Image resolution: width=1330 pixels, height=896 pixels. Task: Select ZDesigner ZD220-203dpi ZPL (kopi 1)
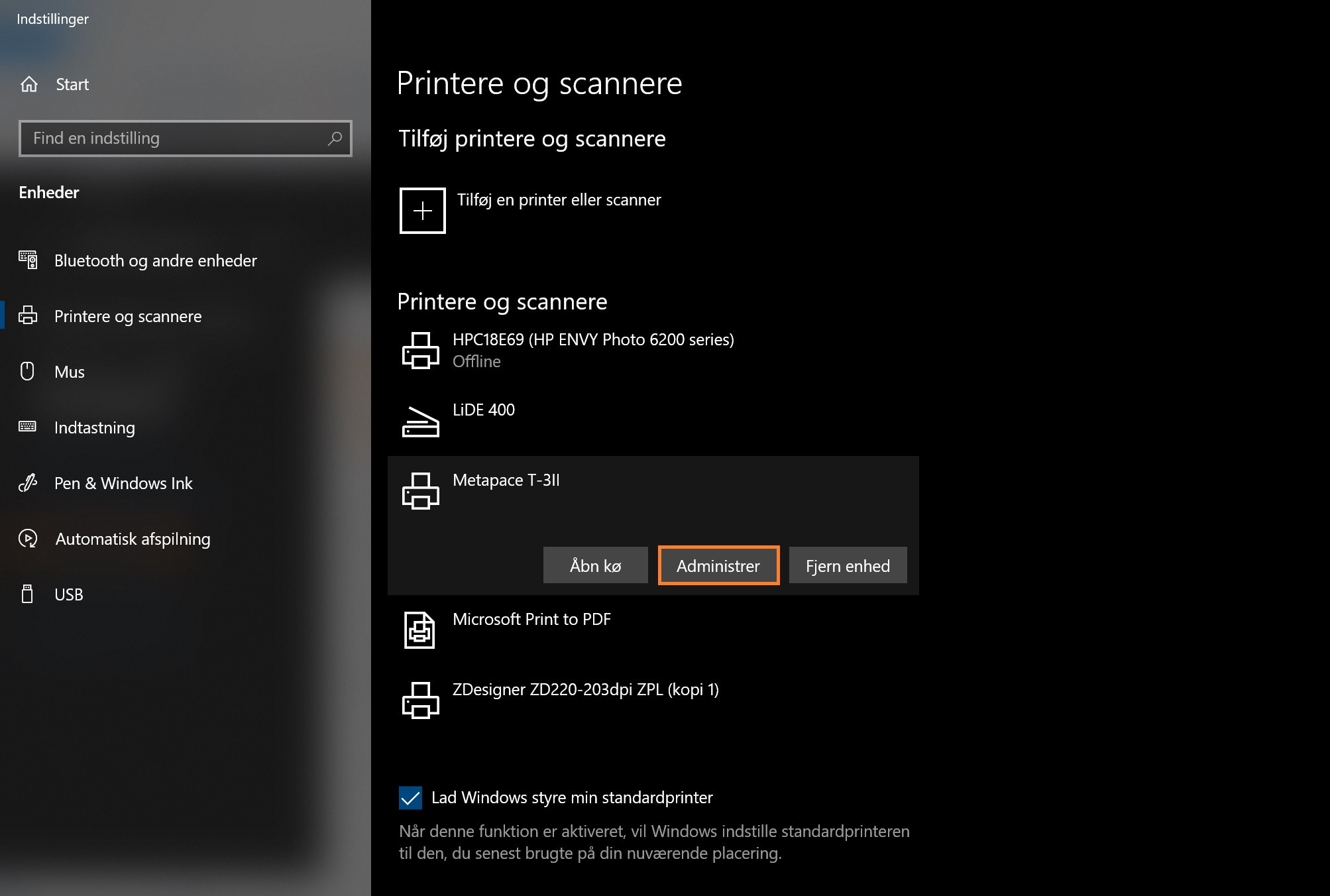coord(586,689)
